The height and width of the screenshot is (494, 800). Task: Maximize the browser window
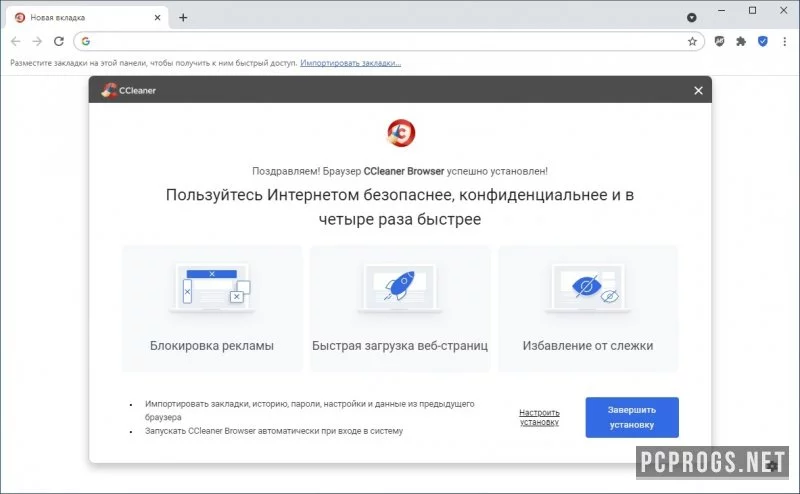pos(753,10)
